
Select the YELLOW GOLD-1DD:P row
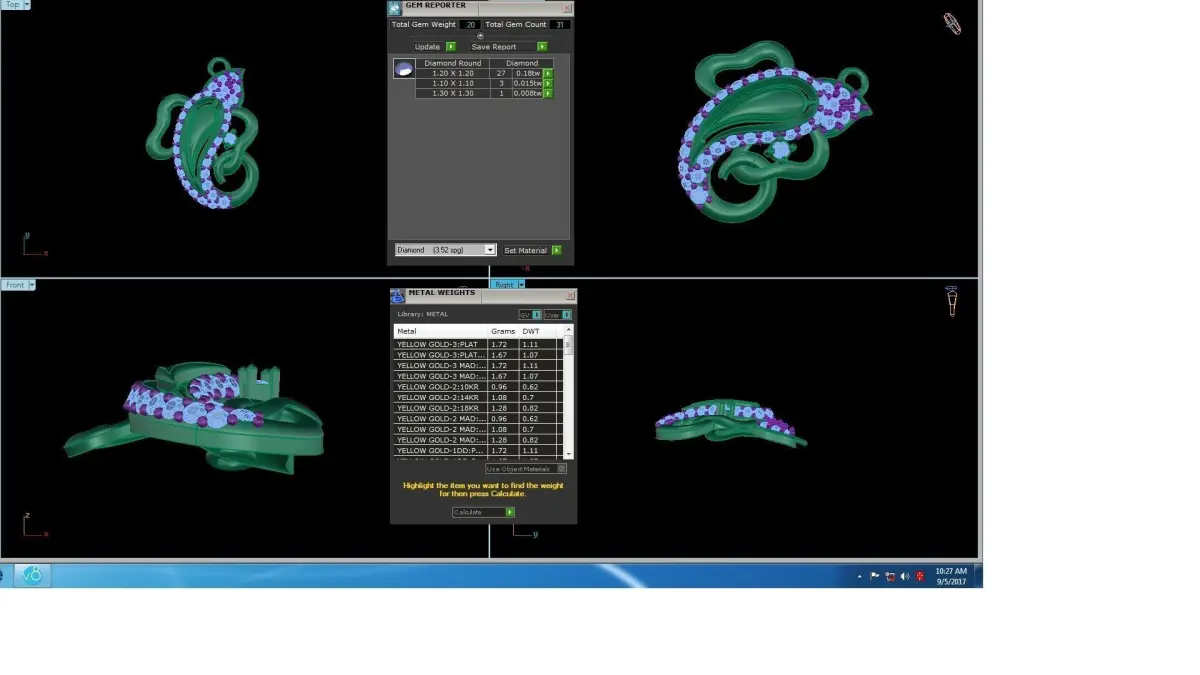pos(479,451)
